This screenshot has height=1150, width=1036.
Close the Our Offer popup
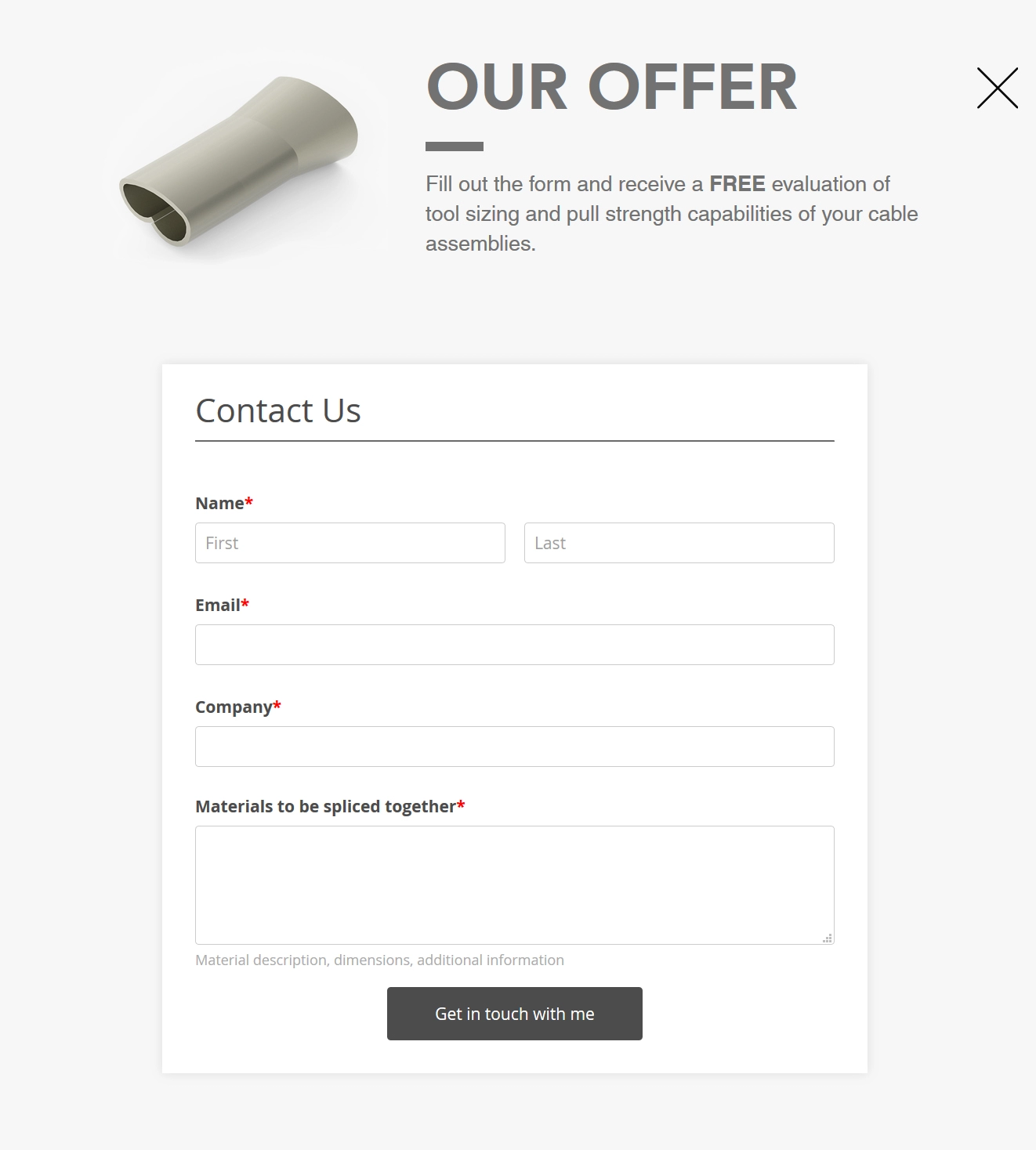coord(997,88)
